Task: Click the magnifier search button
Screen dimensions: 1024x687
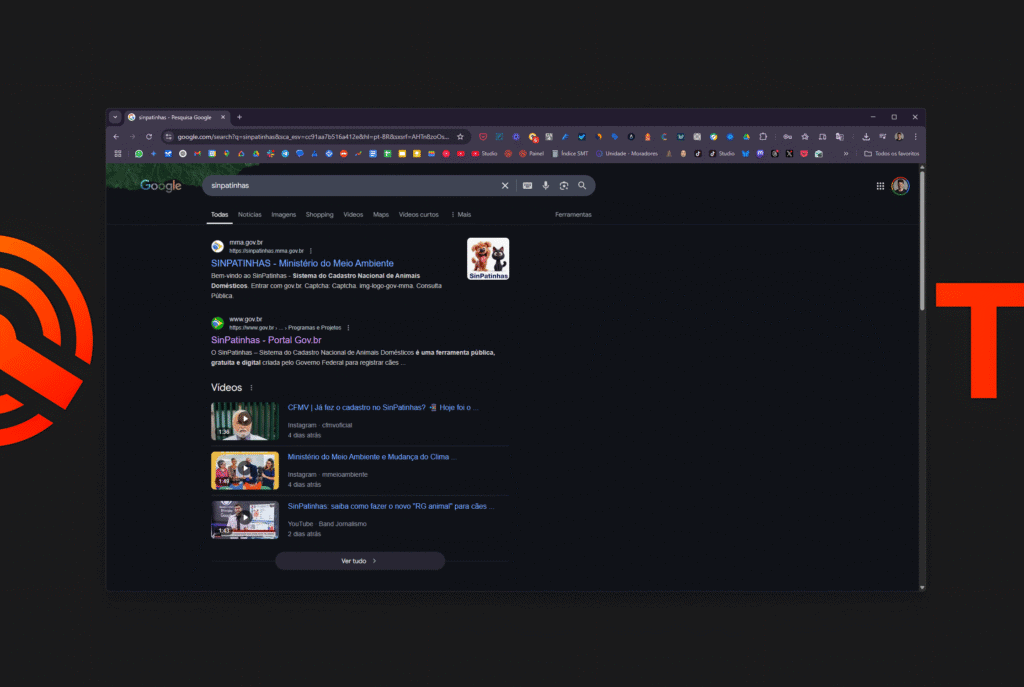Action: 582,186
